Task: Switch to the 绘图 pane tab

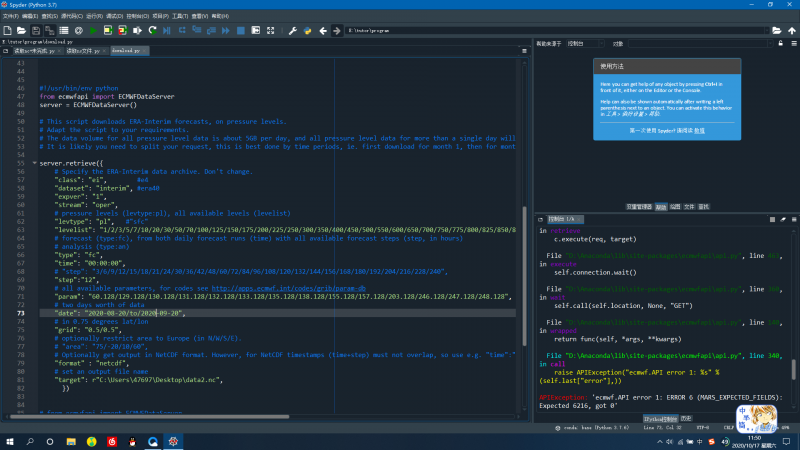Action: click(x=675, y=206)
